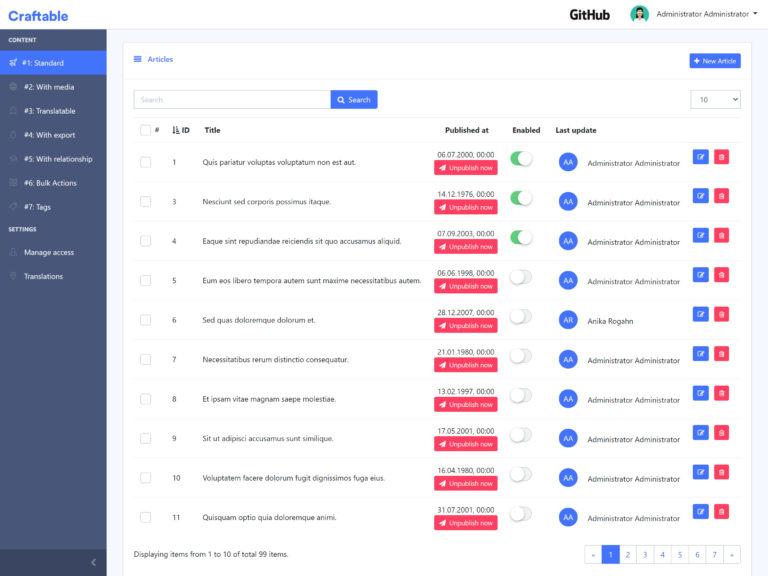Open the GitHub link

589,15
